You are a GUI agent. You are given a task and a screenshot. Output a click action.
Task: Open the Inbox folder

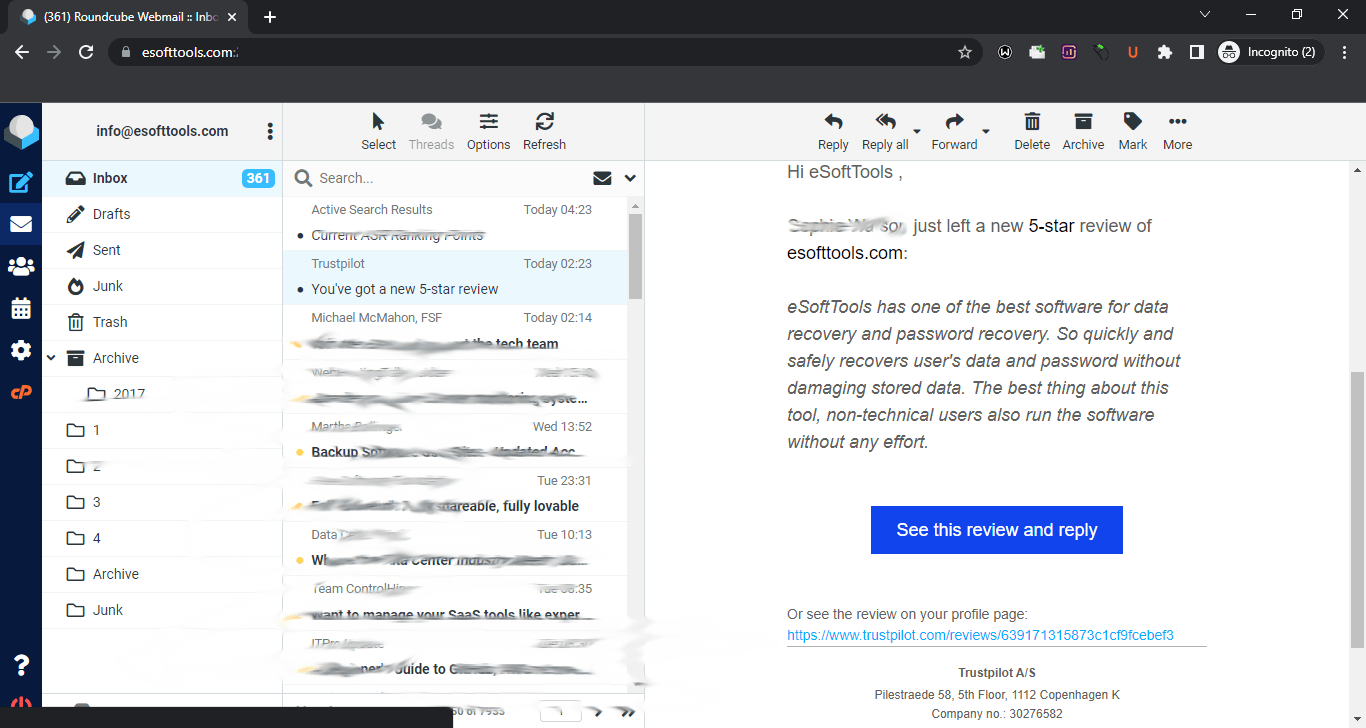click(x=162, y=178)
